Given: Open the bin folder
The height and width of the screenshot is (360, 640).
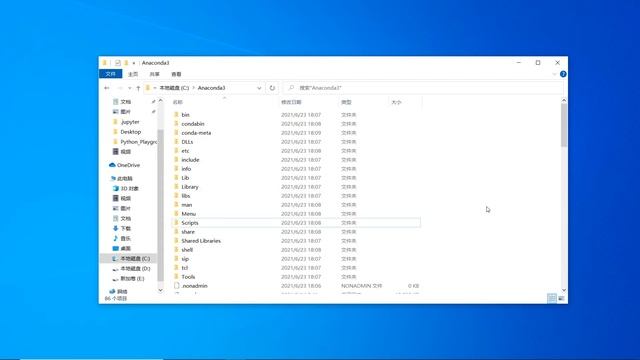Looking at the screenshot, I should [x=185, y=115].
